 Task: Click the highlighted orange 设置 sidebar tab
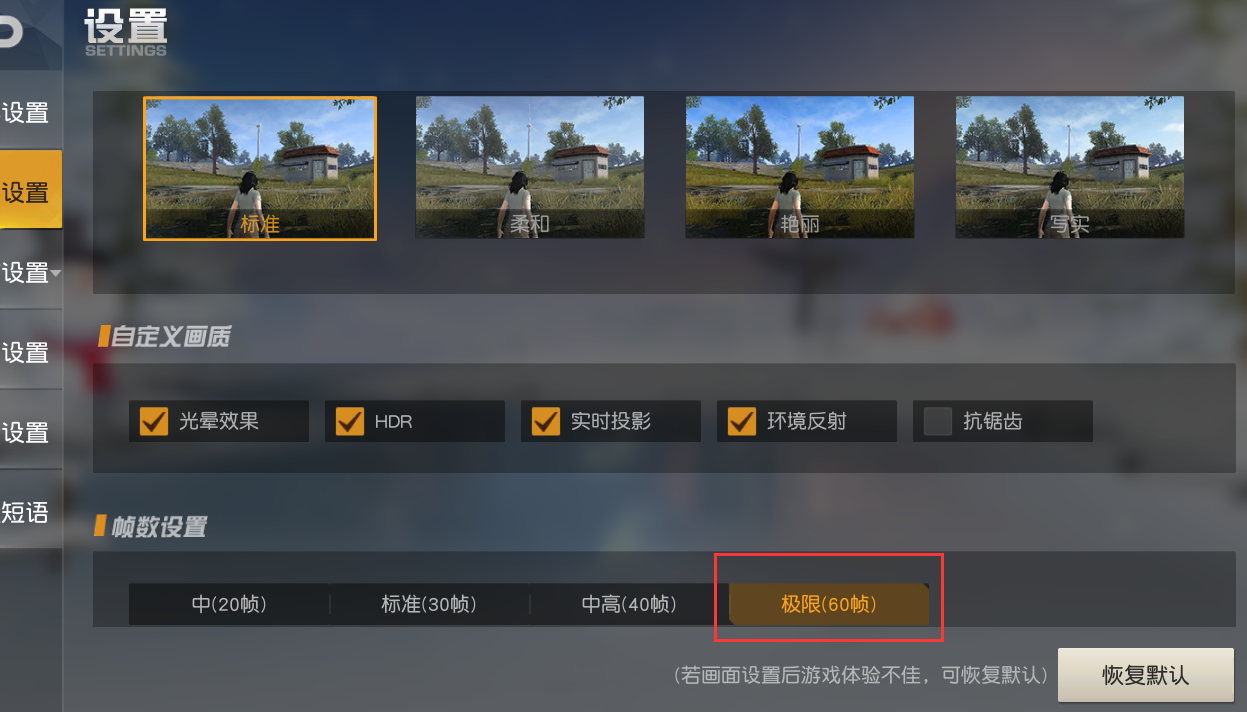tap(30, 191)
